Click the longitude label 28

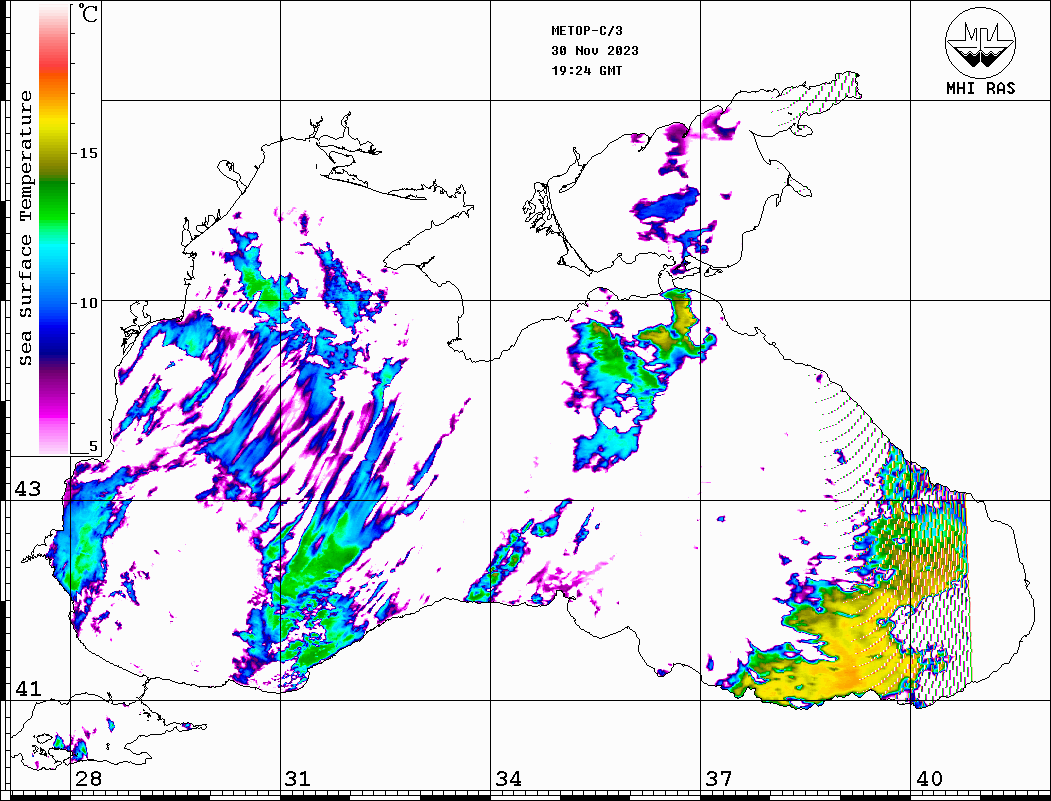[x=88, y=779]
